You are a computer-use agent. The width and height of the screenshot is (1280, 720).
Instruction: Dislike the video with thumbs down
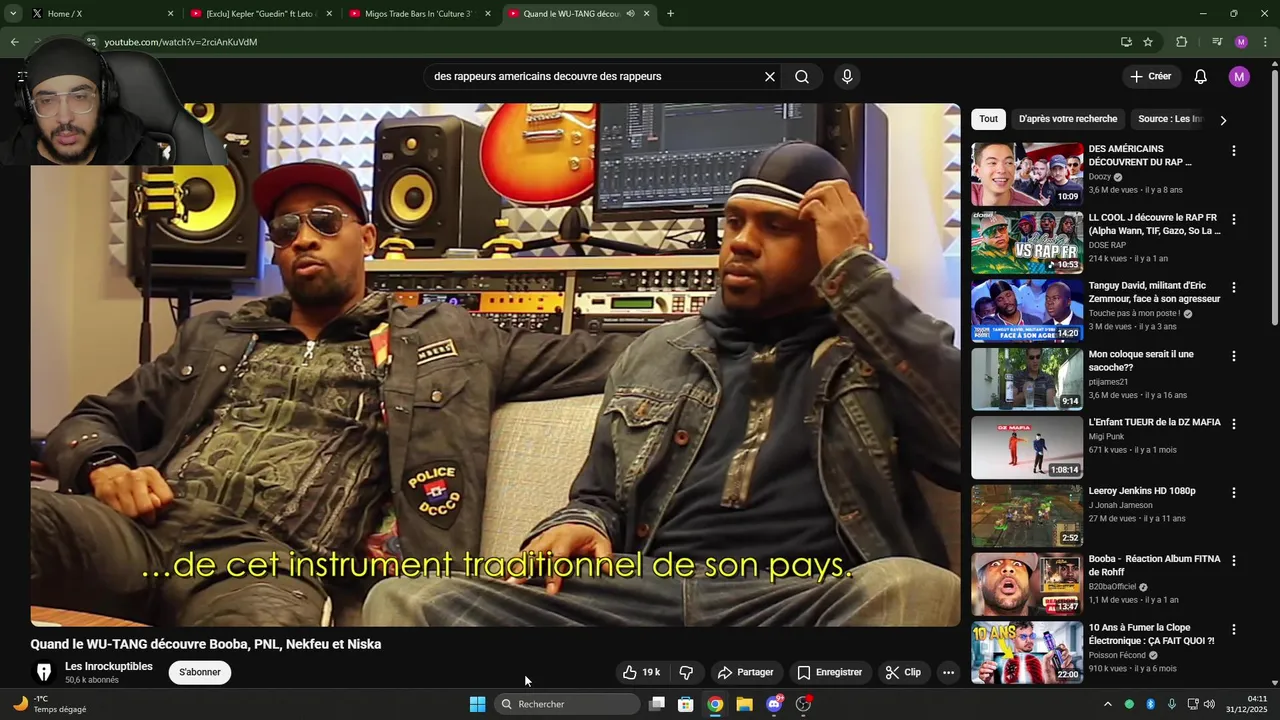pyautogui.click(x=686, y=672)
